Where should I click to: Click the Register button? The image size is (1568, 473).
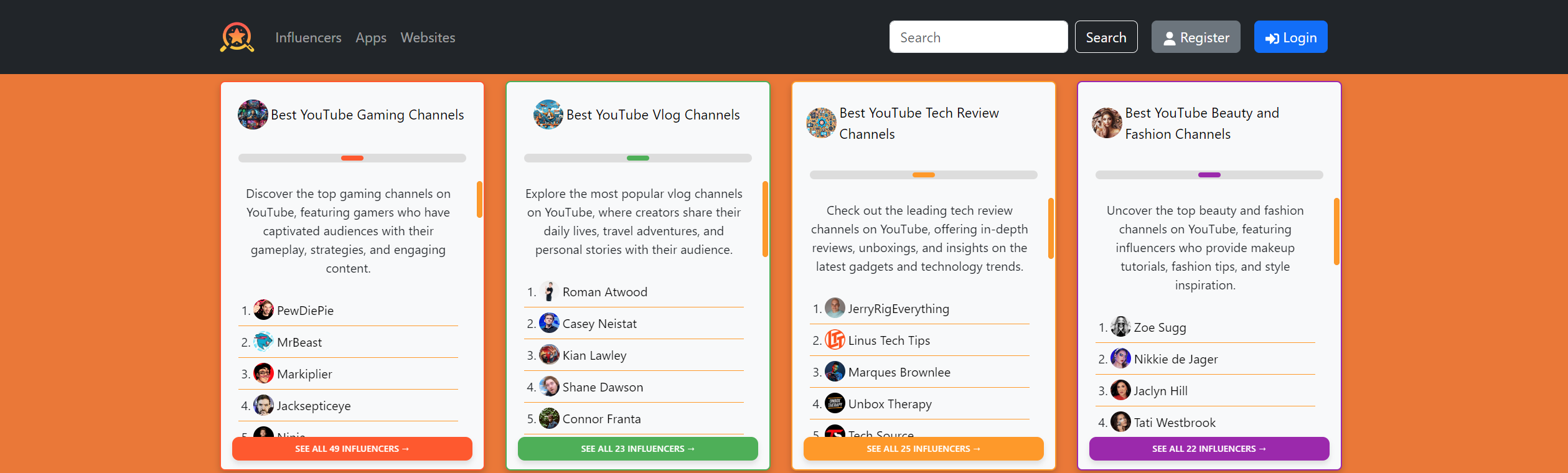[1196, 37]
